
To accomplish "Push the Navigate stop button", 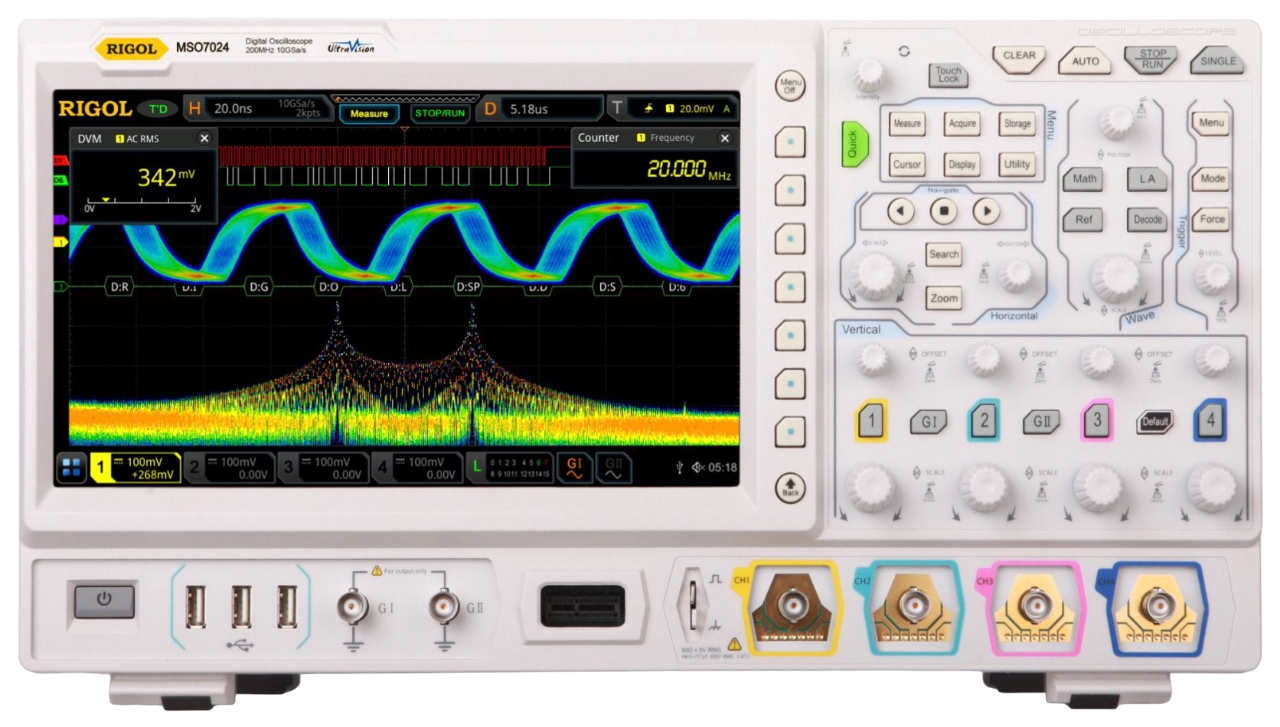I will click(943, 211).
